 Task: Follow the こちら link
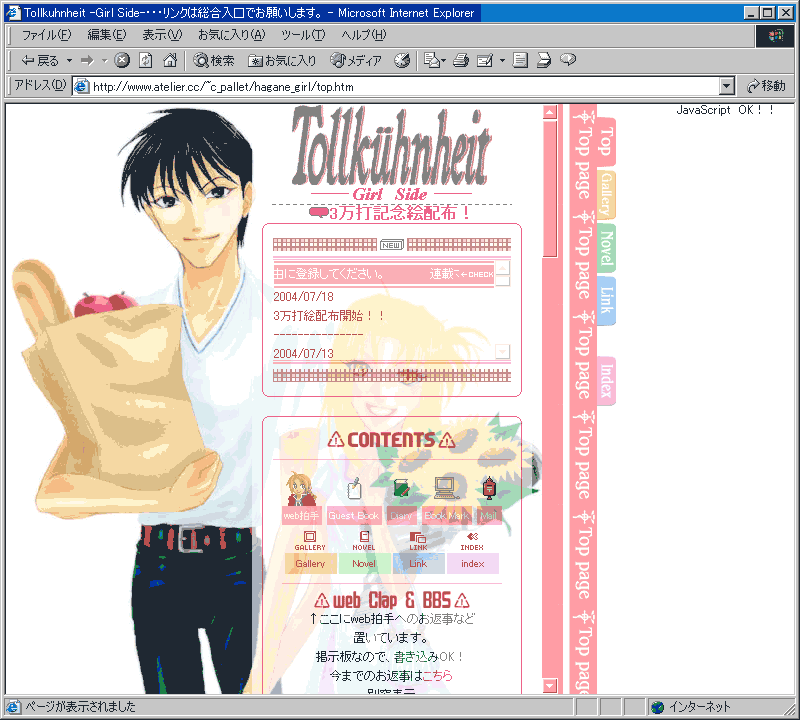[x=438, y=676]
